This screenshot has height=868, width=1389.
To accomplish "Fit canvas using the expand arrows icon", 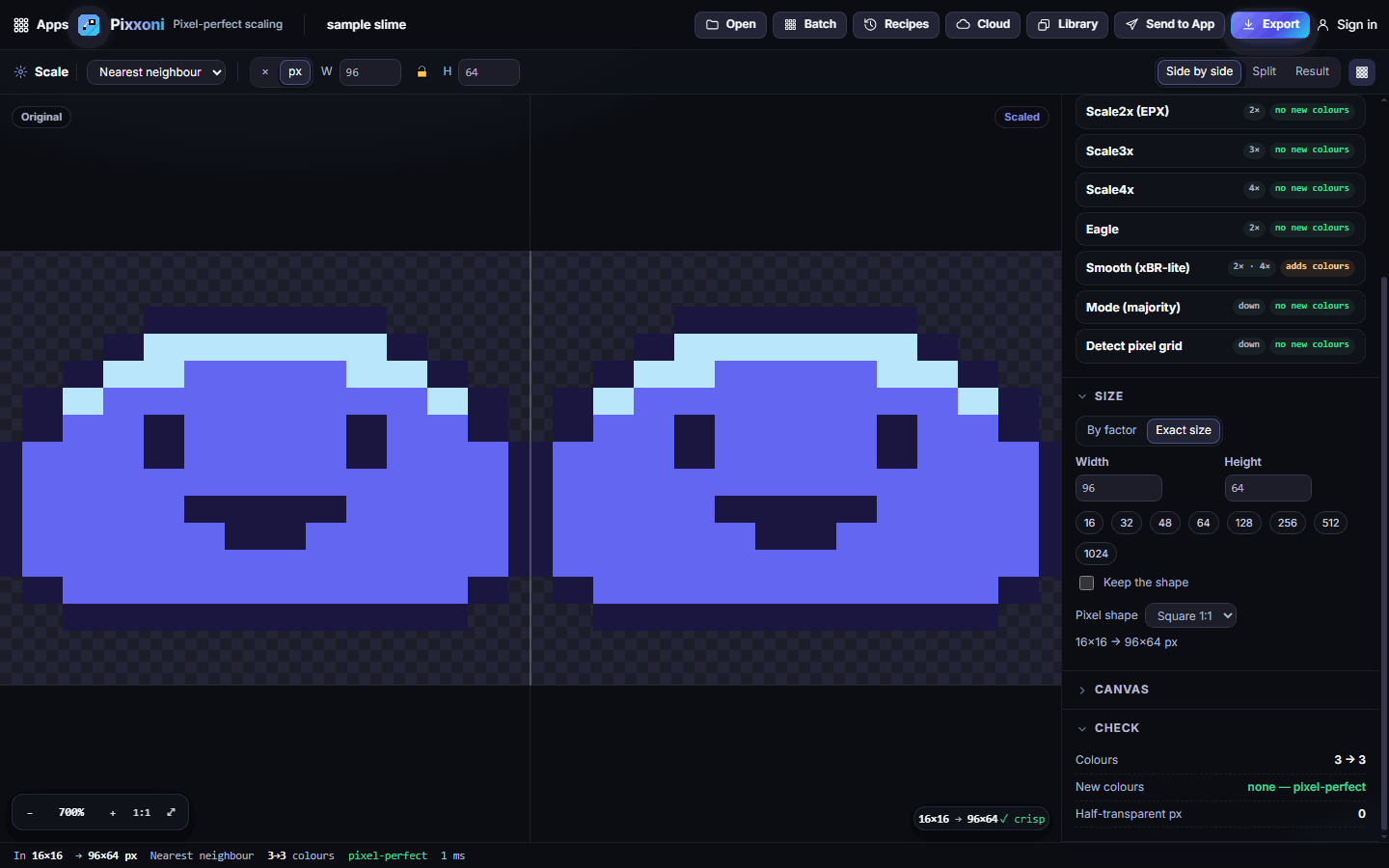I will pyautogui.click(x=171, y=812).
